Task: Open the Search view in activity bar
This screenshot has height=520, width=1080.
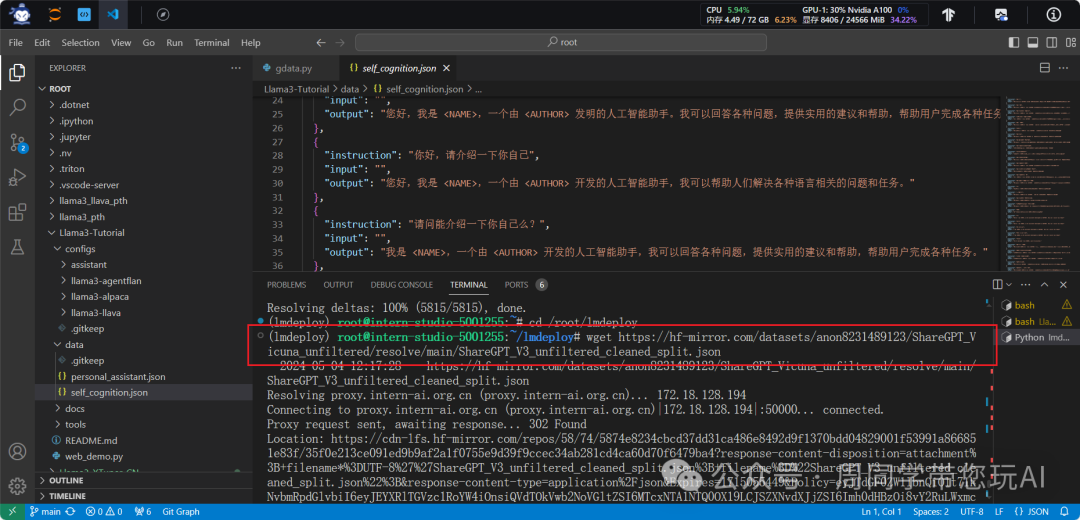Action: pos(17,107)
